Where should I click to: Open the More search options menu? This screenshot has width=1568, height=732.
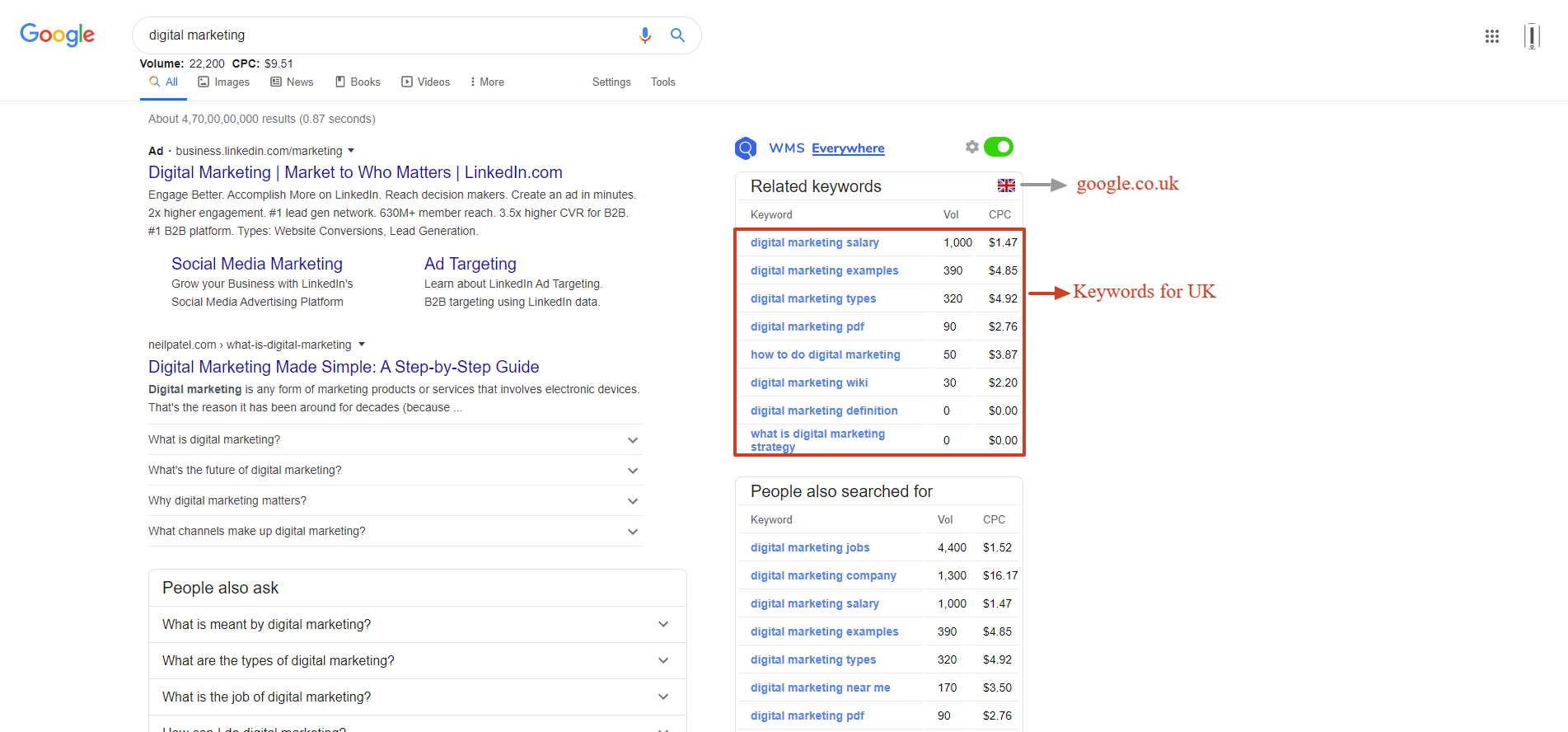pos(487,82)
